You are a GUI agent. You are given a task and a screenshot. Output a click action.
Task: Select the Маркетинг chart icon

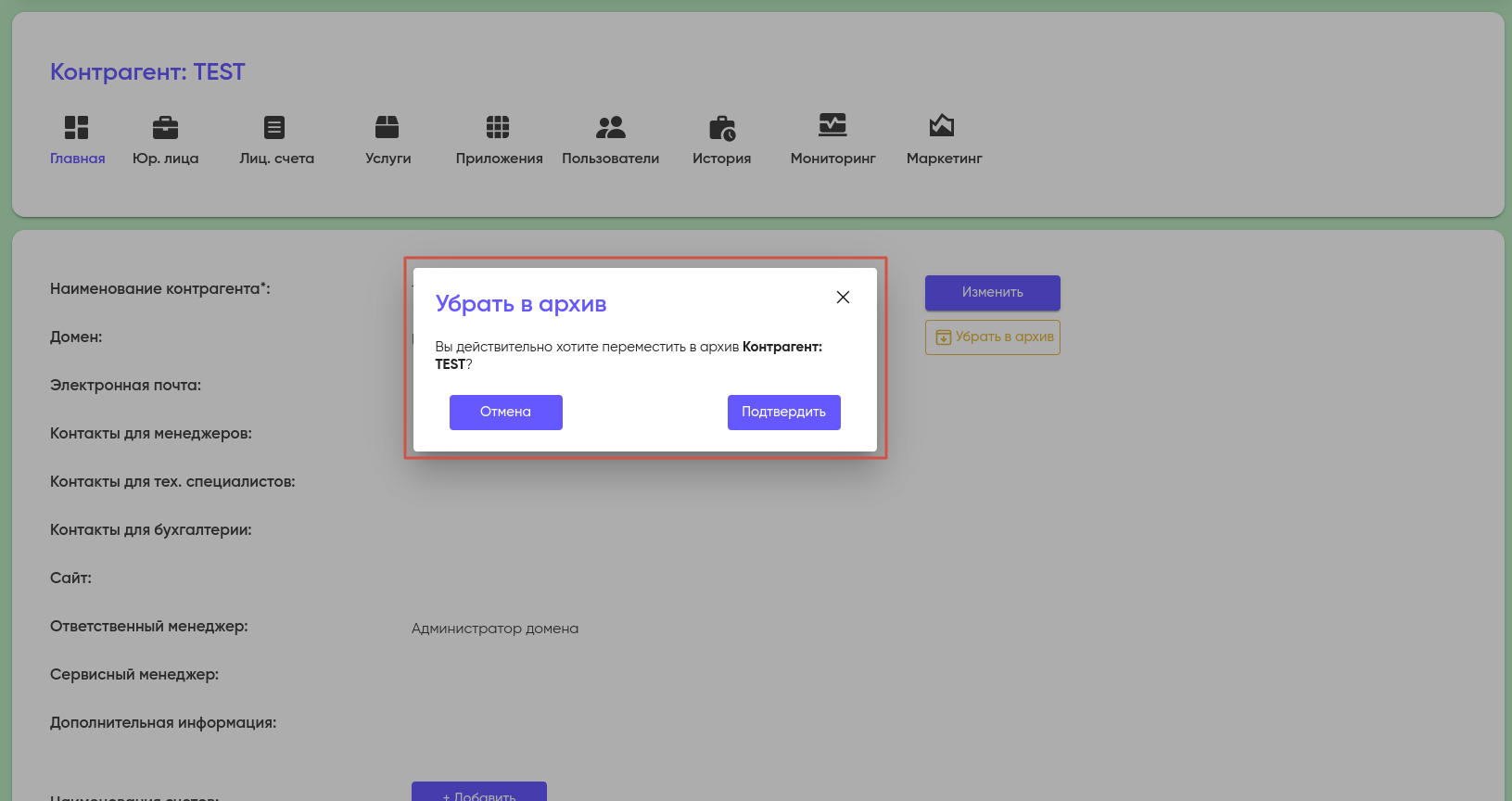pyautogui.click(x=942, y=125)
